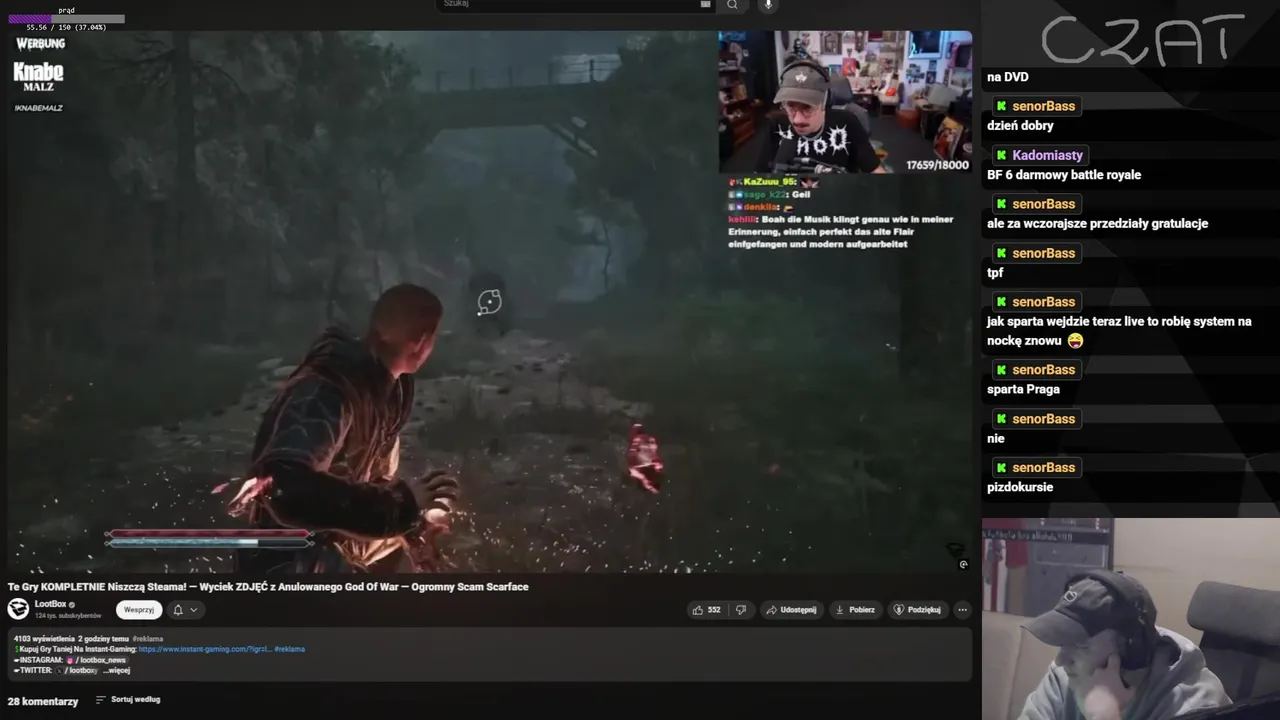Screen dimensions: 1280x720
Task: Click the Kick badge beside Kadomiasty
Action: [1001, 155]
